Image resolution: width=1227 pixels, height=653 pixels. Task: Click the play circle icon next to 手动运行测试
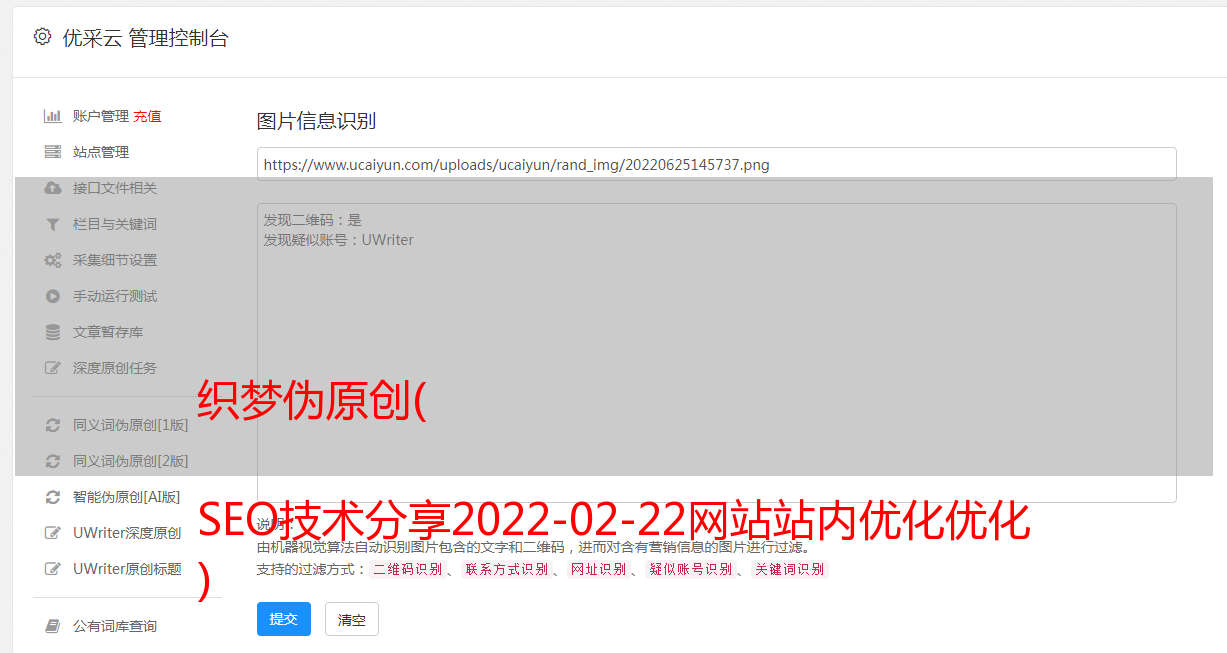53,296
